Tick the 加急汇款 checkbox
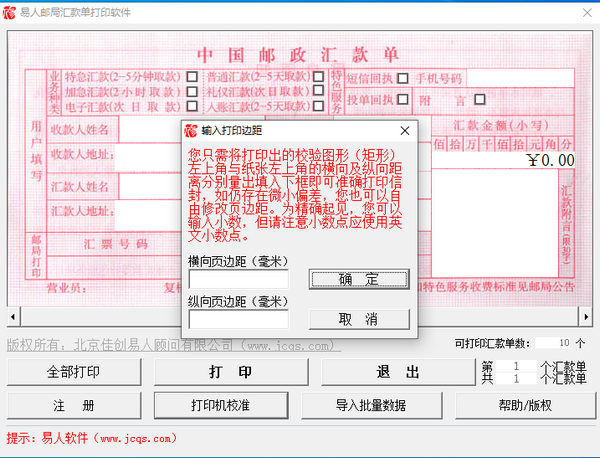 192,90
